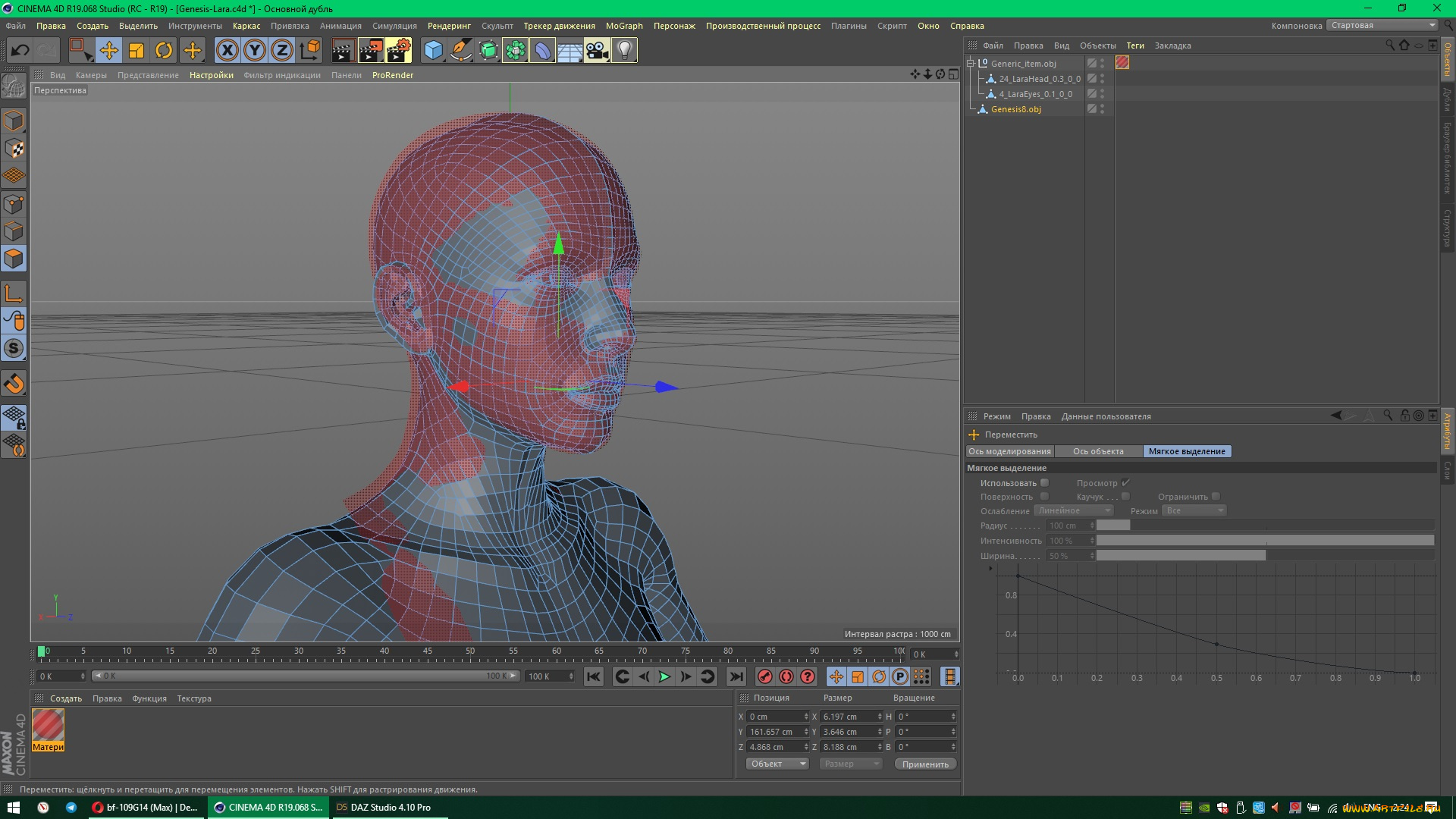Add a camera object from toolbar
This screenshot has height=819, width=1456.
pos(597,51)
